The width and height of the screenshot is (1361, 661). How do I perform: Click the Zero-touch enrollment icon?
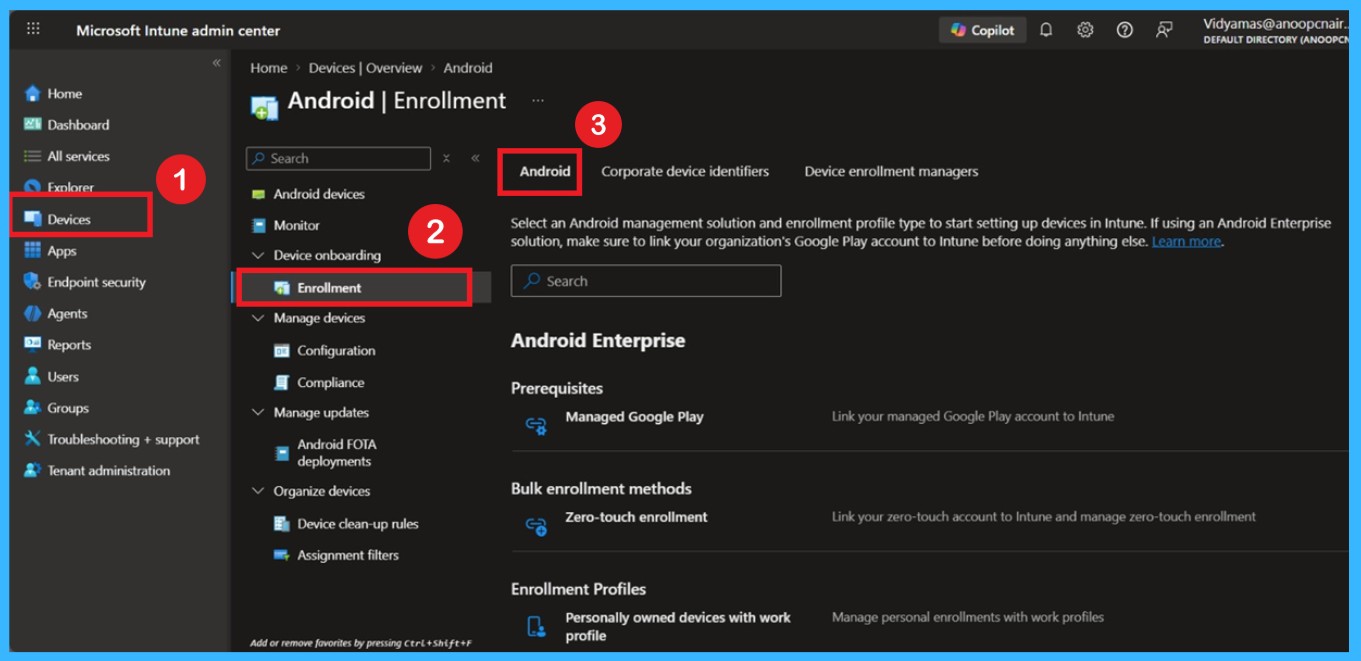[x=536, y=525]
